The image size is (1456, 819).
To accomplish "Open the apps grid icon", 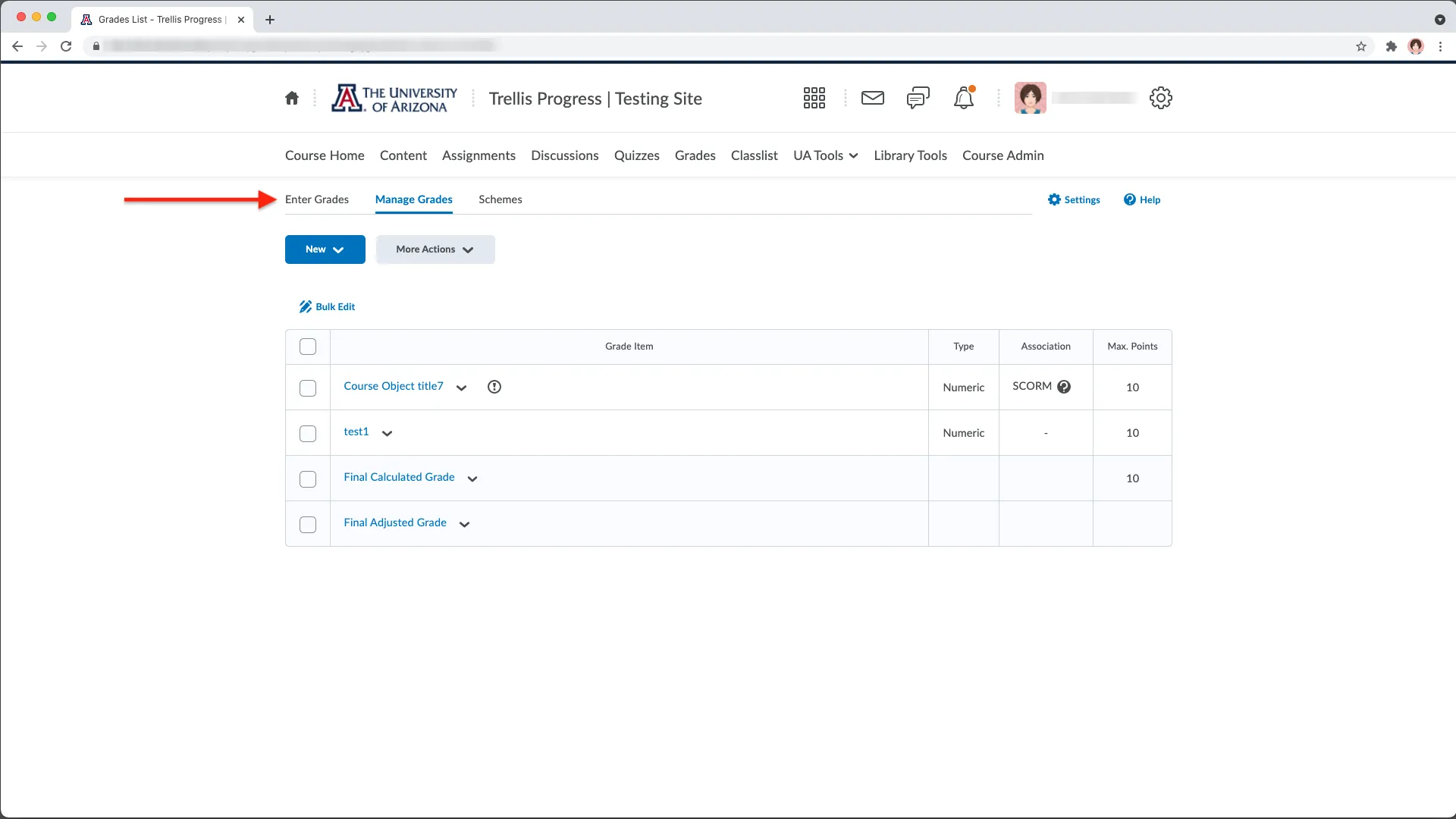I will [814, 97].
